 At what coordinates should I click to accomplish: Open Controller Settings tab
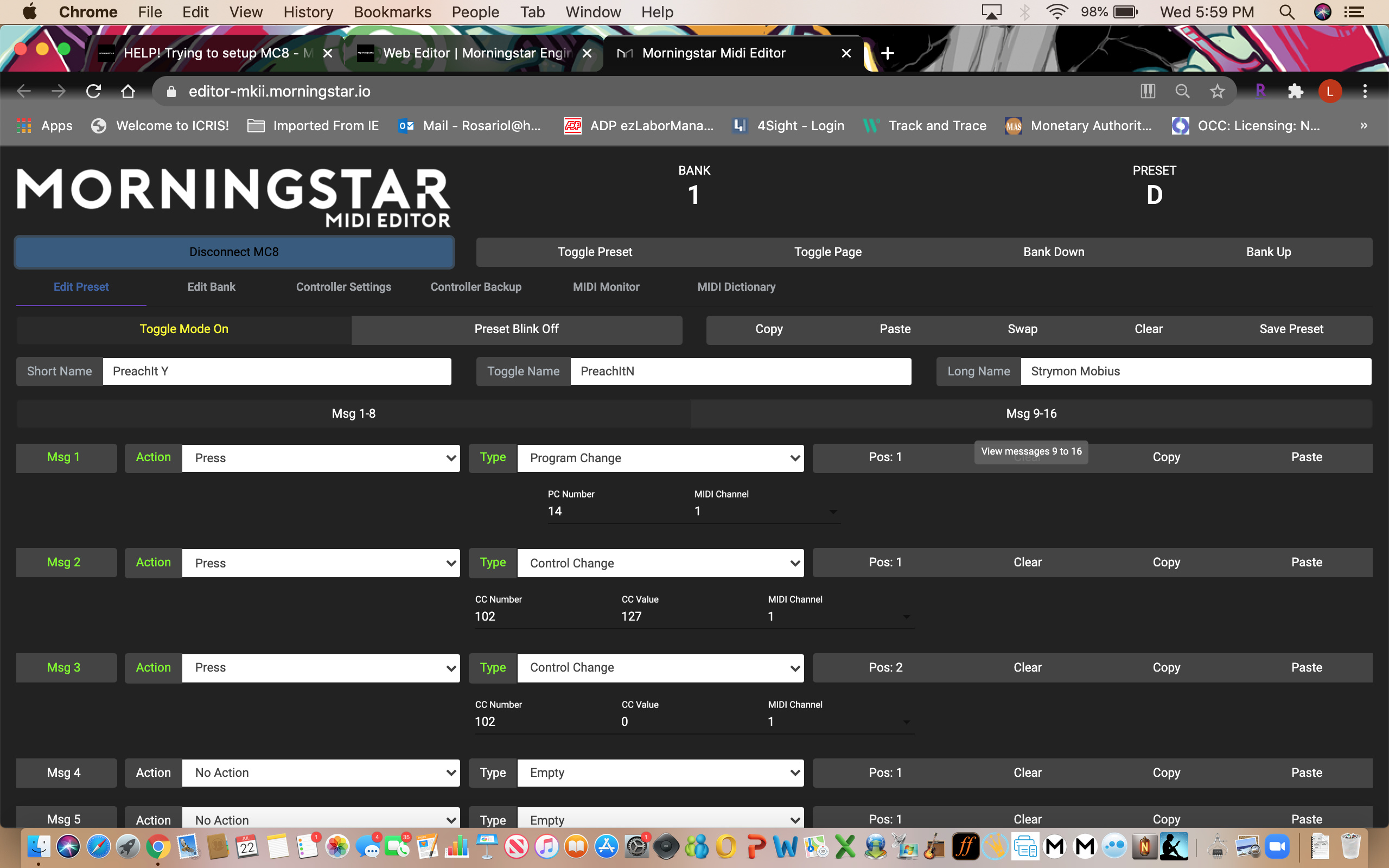343,286
